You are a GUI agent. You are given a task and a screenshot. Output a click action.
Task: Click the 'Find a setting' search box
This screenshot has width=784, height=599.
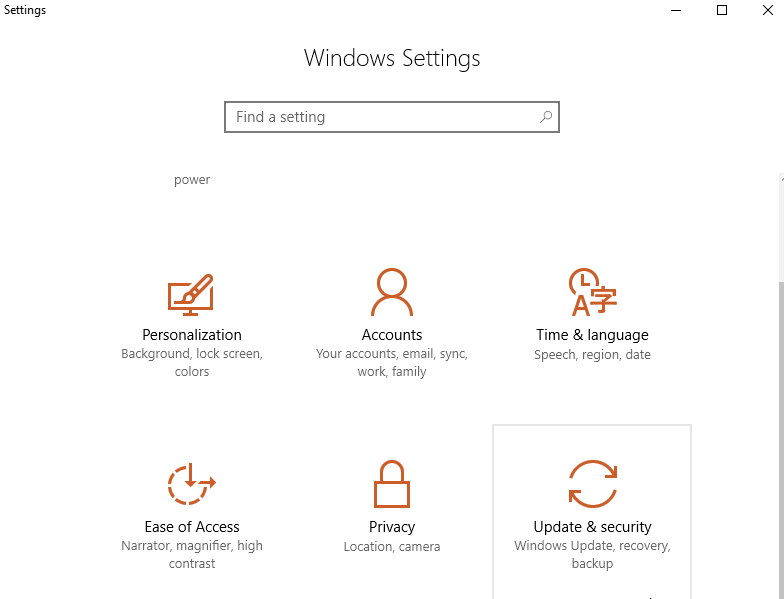(x=380, y=117)
